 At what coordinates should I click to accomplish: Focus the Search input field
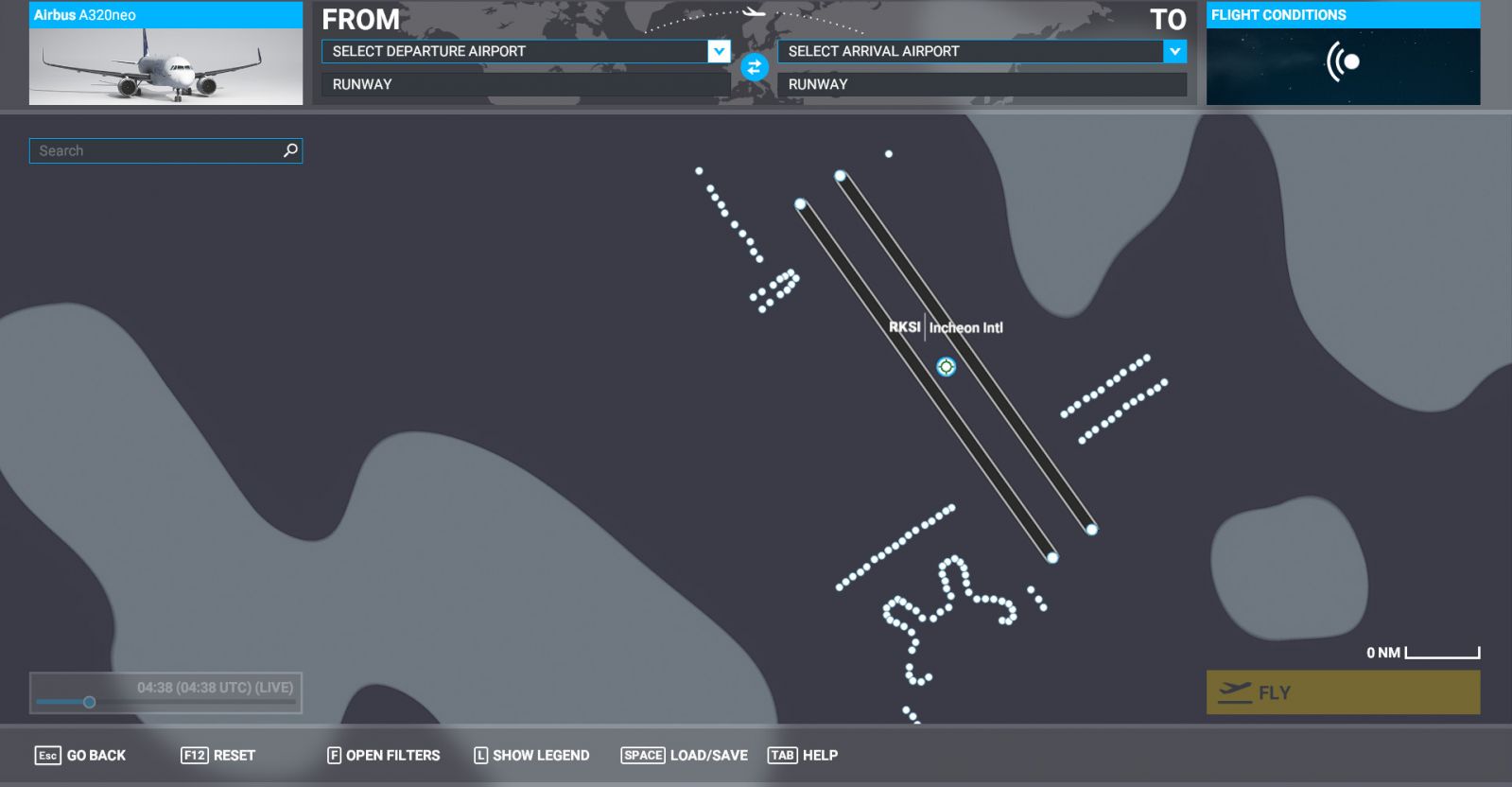coord(156,150)
